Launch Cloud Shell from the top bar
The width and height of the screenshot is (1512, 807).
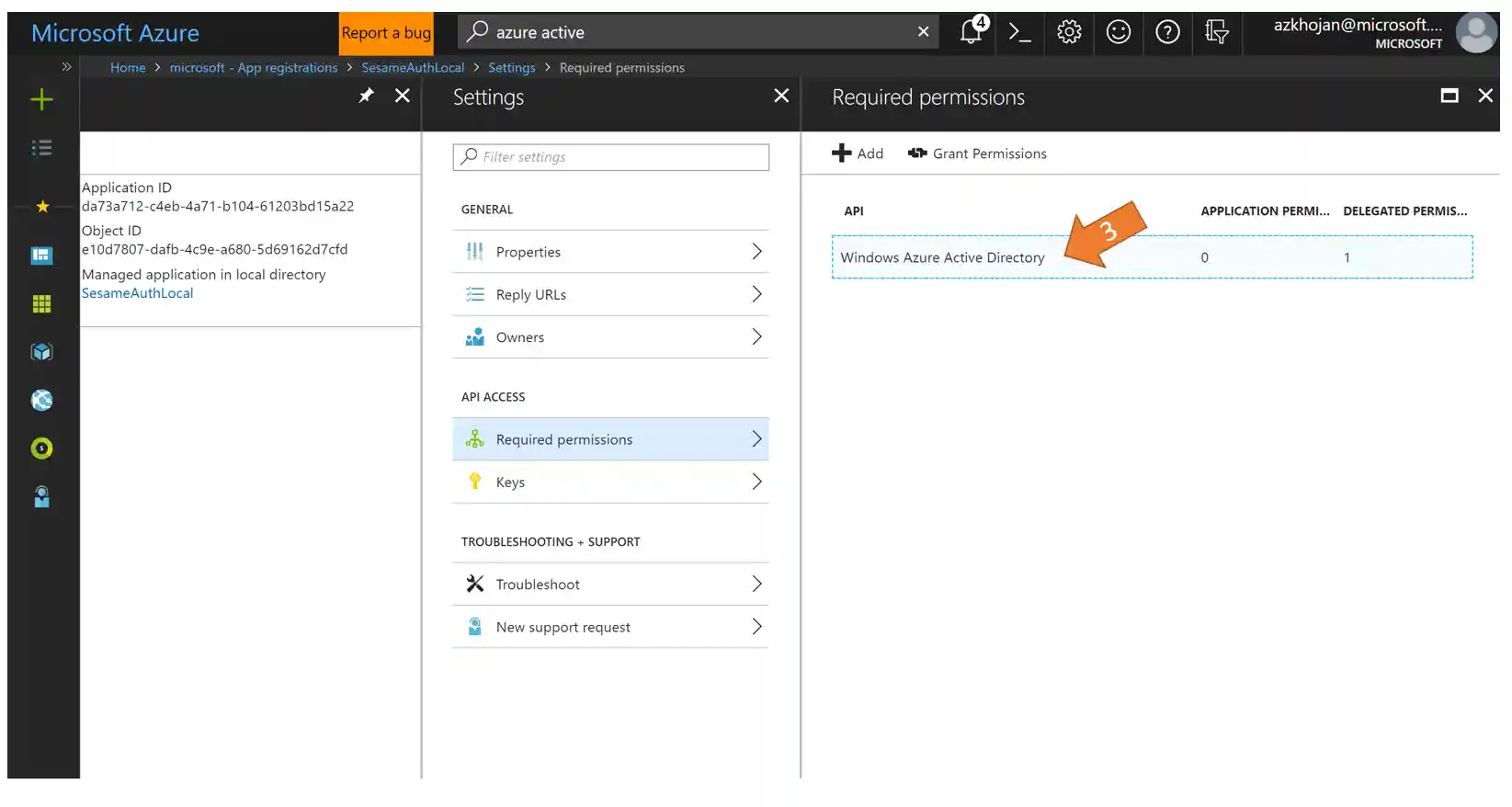pos(1019,33)
